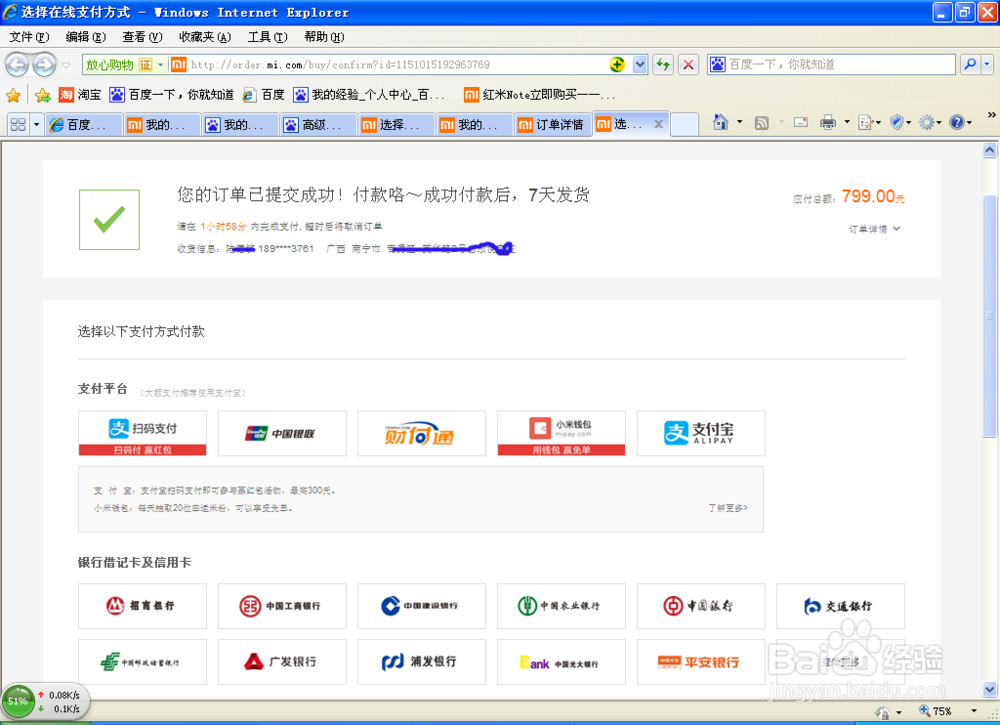Choose Tenpay 财付通 payment
The width and height of the screenshot is (1000, 725).
pyautogui.click(x=422, y=433)
